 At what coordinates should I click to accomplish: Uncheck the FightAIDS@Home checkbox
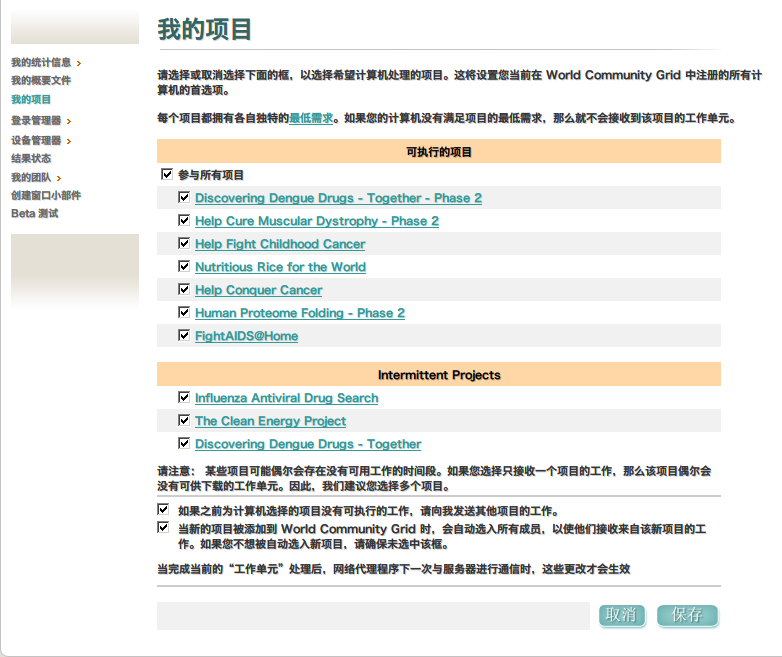point(184,335)
